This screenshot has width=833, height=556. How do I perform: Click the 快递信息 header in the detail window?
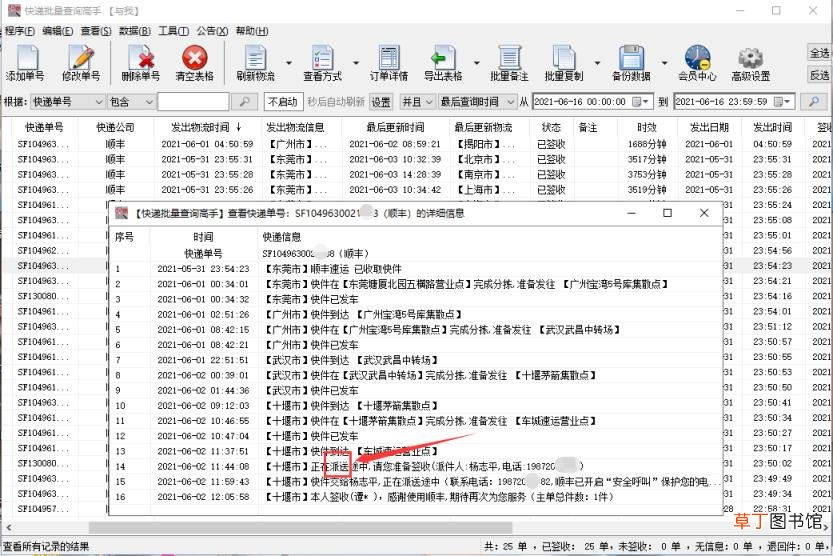282,237
